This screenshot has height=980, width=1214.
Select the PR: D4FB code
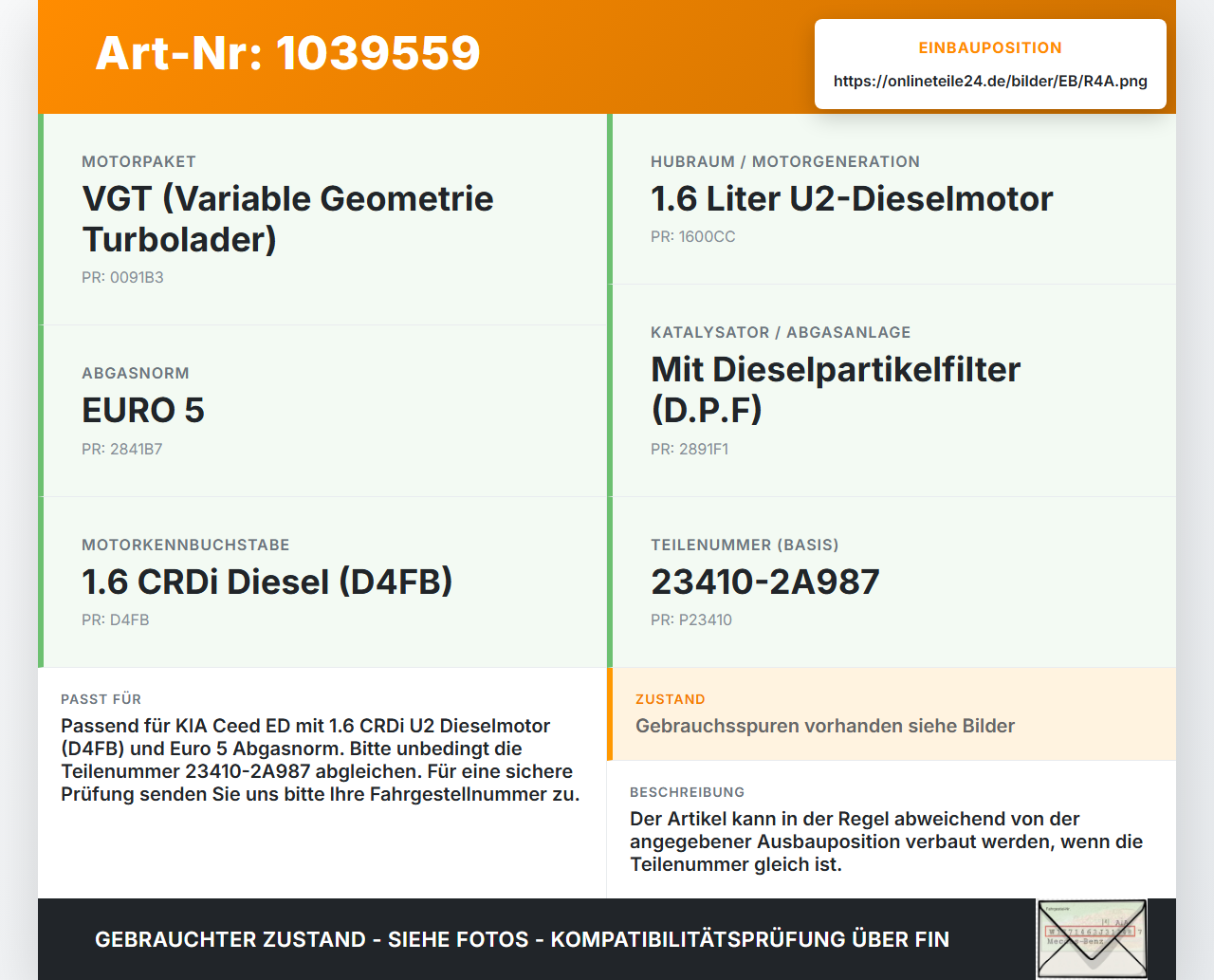(115, 620)
